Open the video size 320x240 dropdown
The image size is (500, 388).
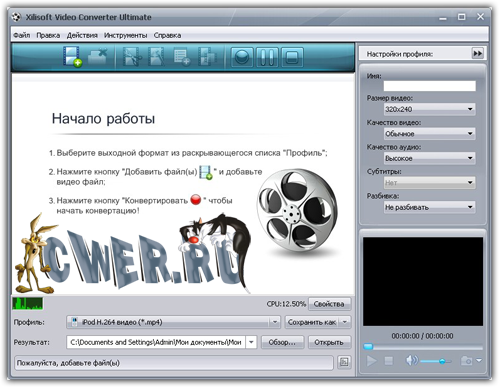[x=429, y=109]
